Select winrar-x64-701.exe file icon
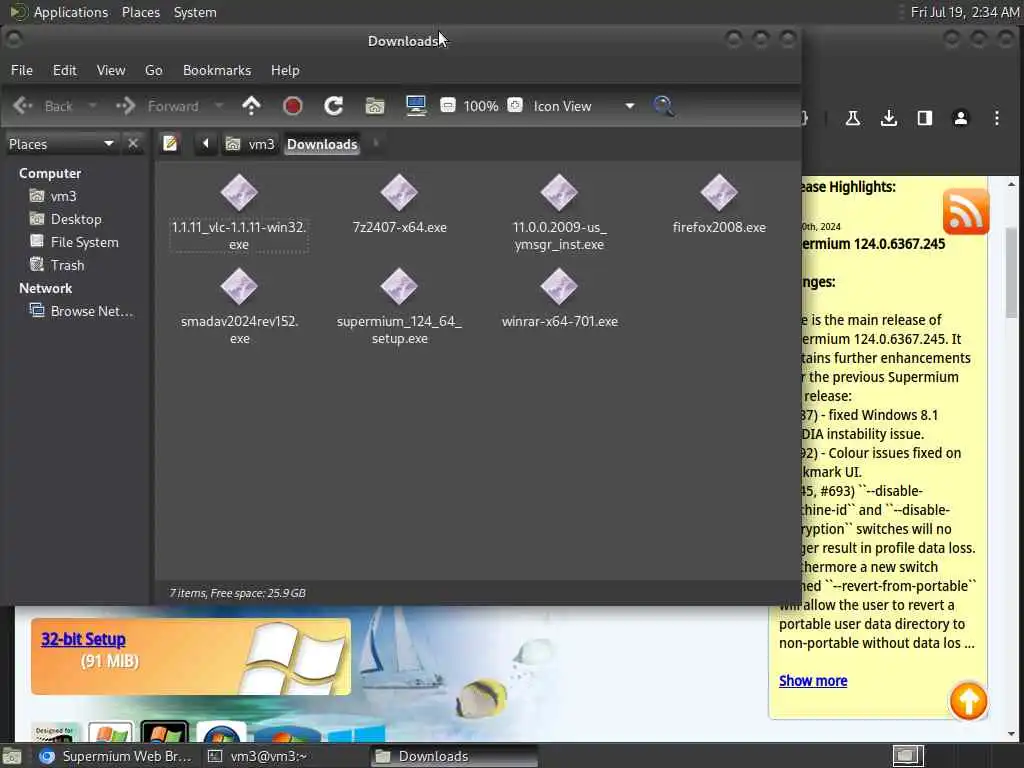 559,287
